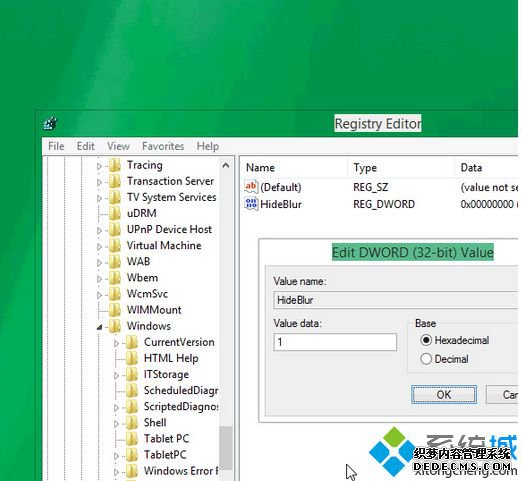Select the WcmSvc tree key label
This screenshot has width=522, height=481.
coord(147,294)
